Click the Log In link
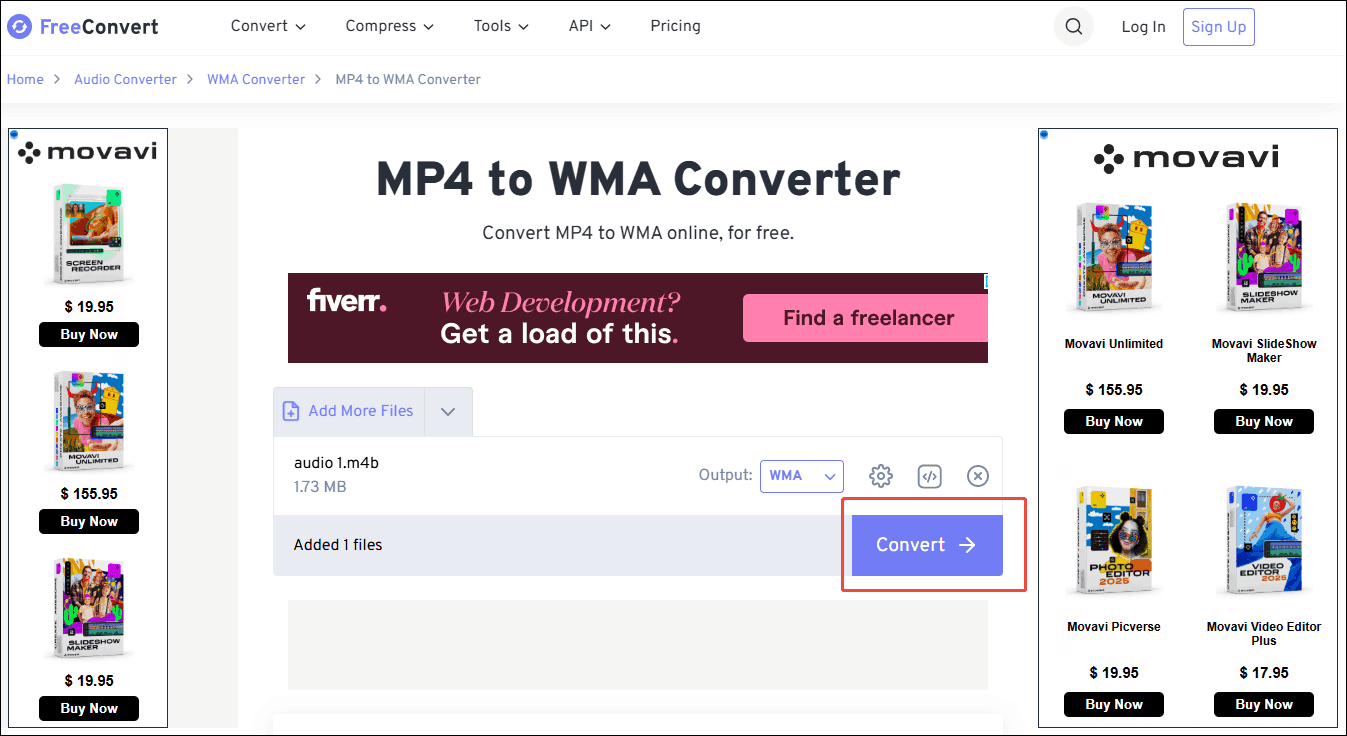 tap(1143, 27)
